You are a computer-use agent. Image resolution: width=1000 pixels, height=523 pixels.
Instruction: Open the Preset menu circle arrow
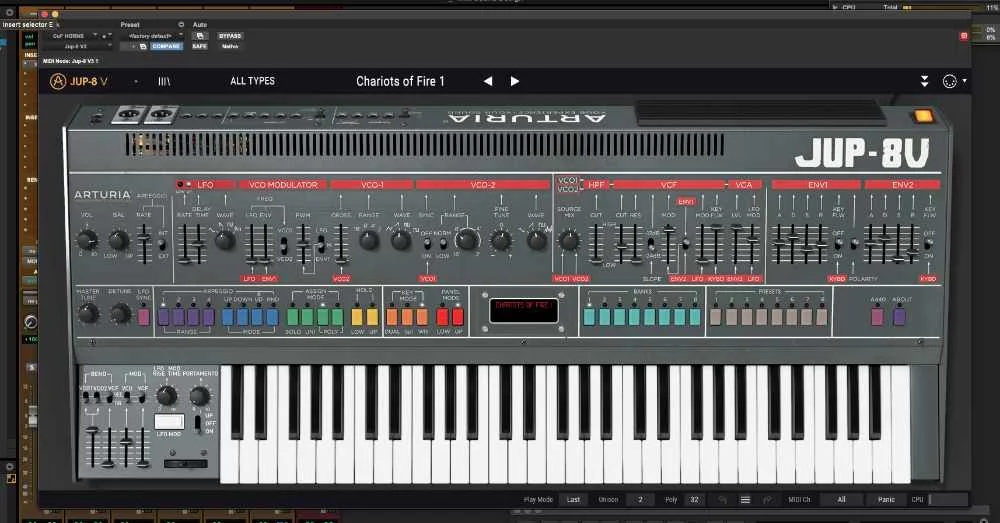[x=181, y=25]
